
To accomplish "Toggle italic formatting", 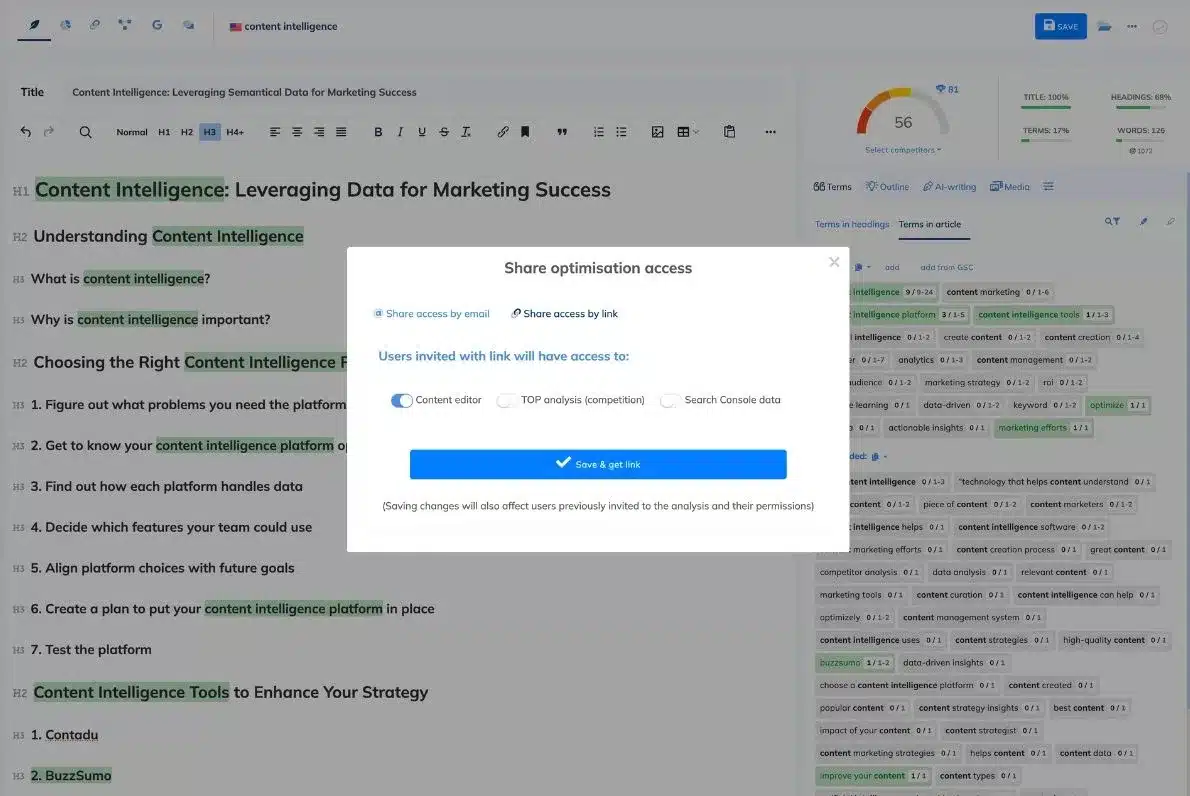I will tap(400, 132).
